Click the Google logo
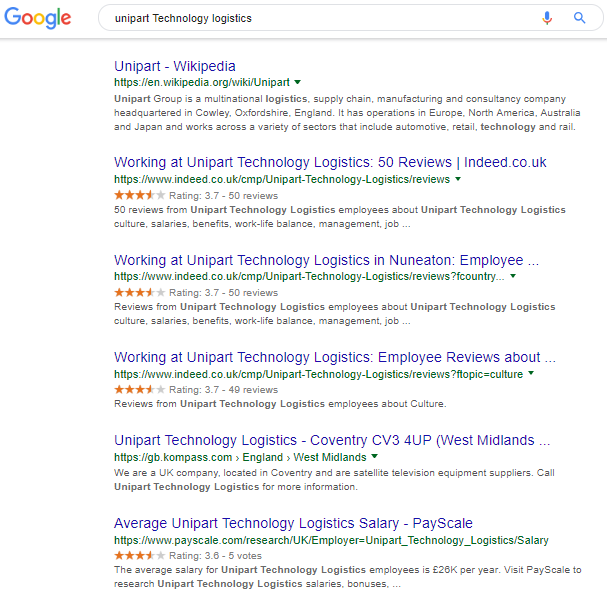 (38, 18)
